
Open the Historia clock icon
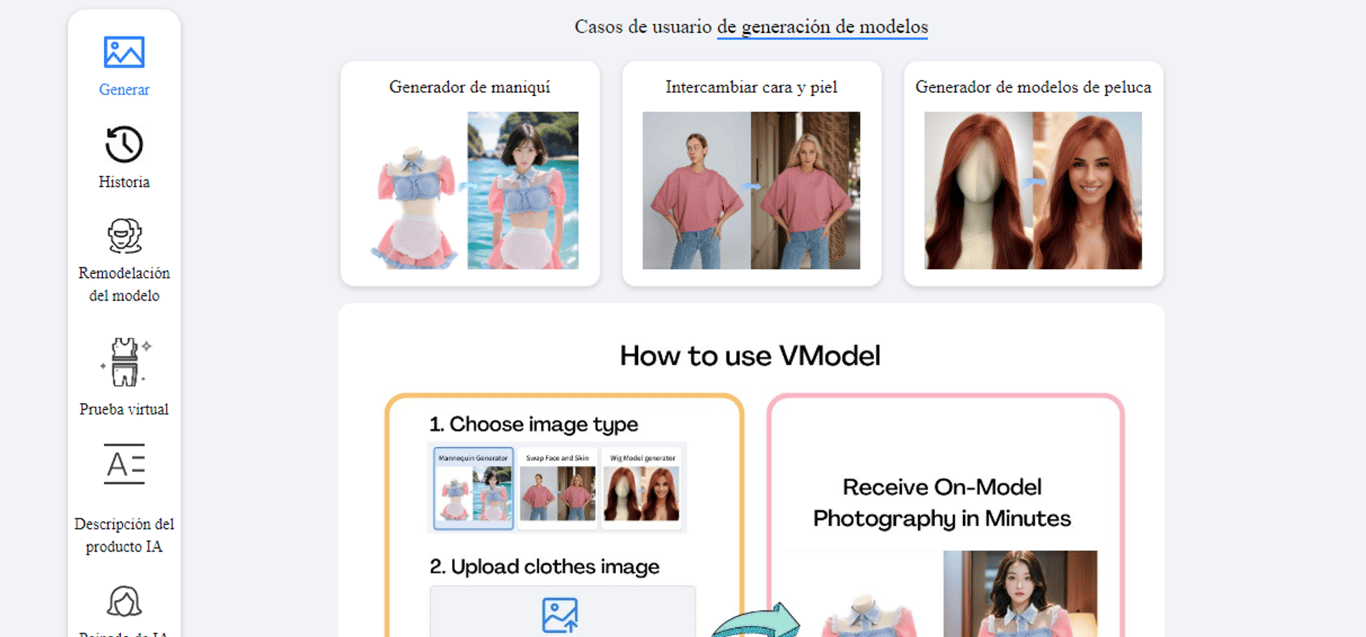(124, 144)
